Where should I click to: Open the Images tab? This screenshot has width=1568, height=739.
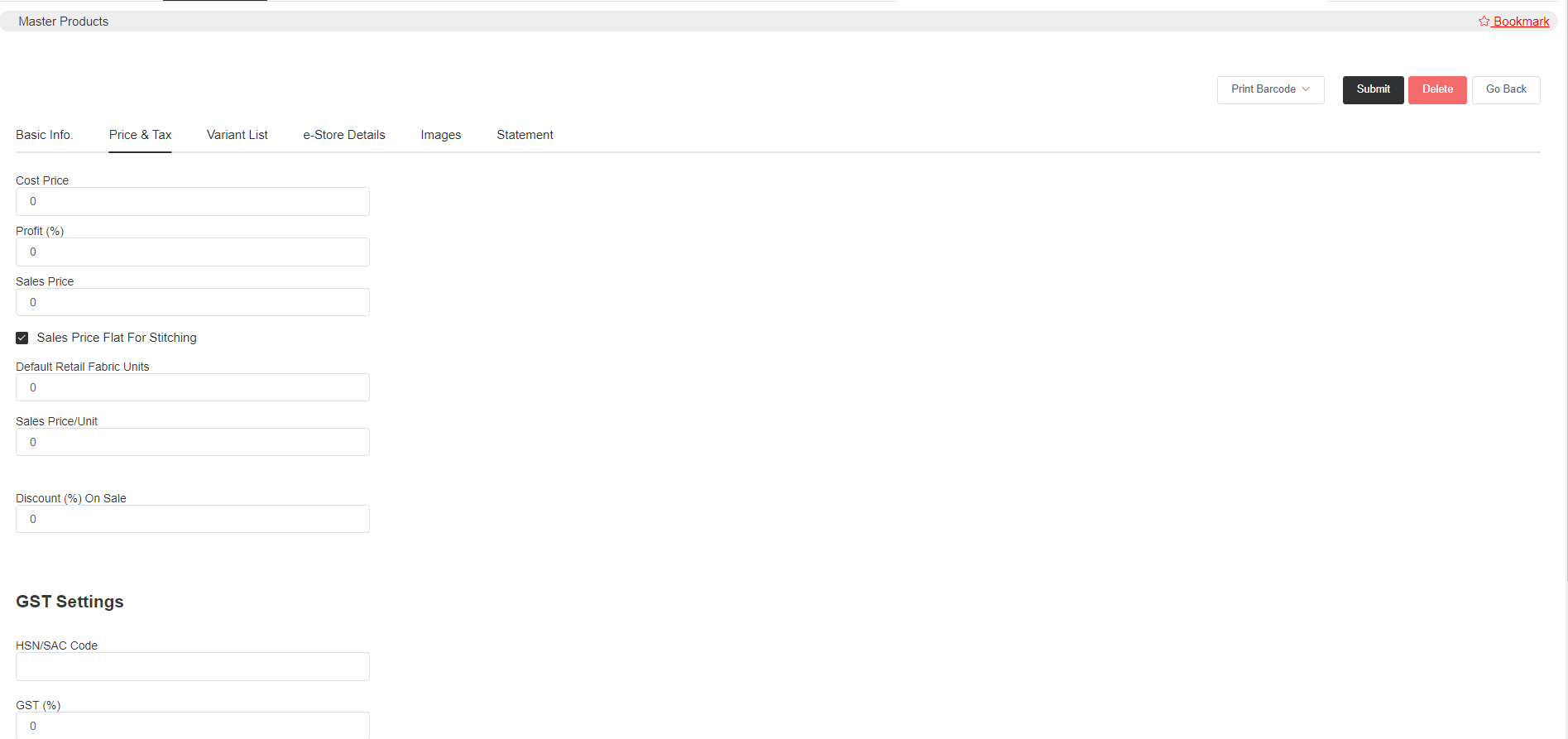click(x=440, y=135)
